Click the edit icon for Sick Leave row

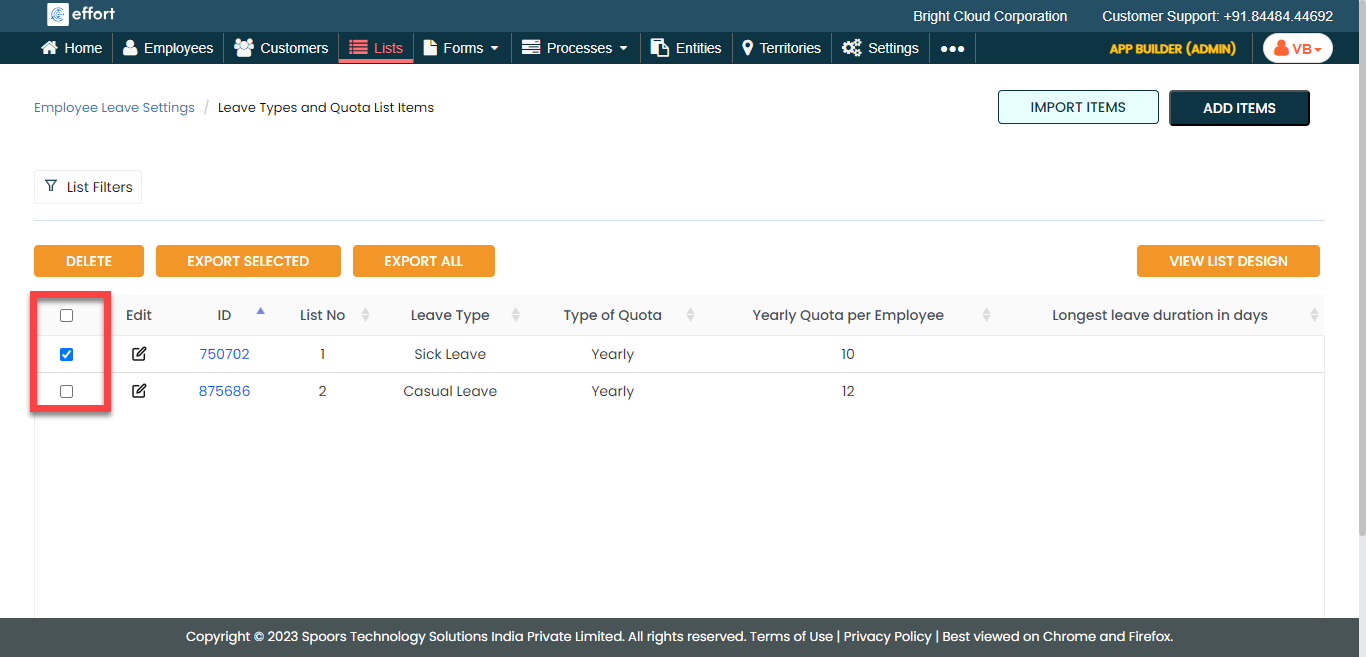tap(139, 354)
